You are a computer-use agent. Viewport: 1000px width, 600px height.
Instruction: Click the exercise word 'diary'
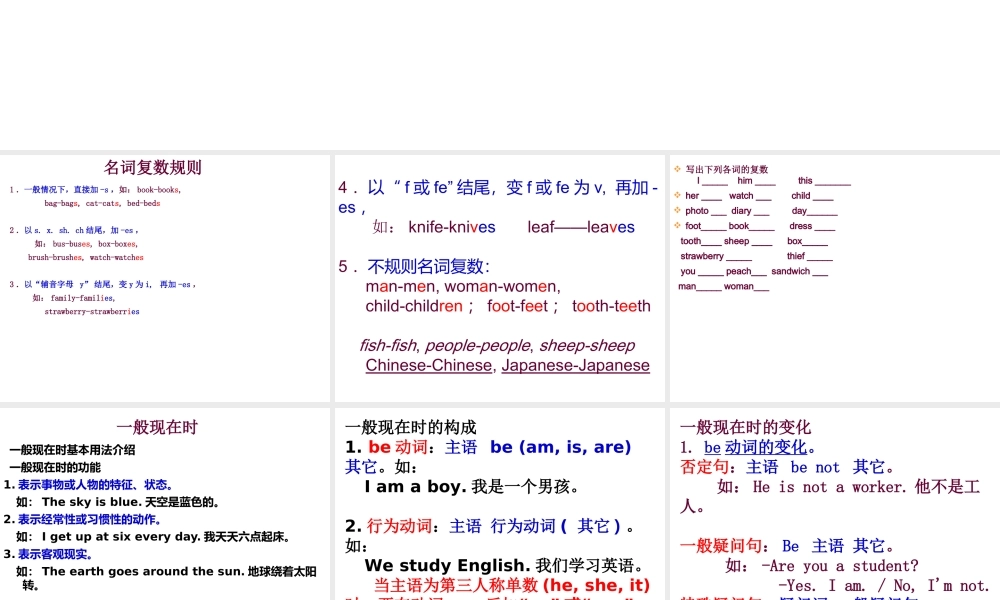741,211
